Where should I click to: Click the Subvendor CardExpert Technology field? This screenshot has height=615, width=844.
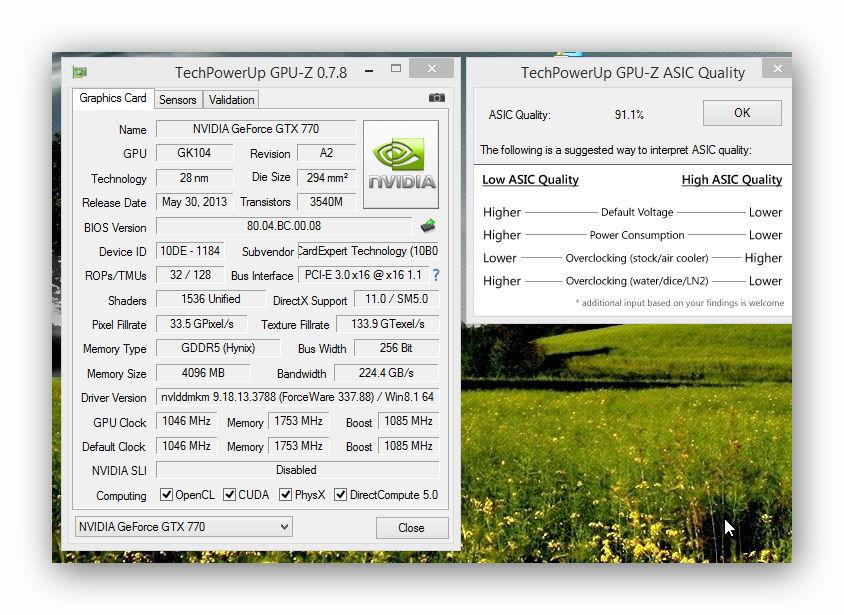coord(368,251)
